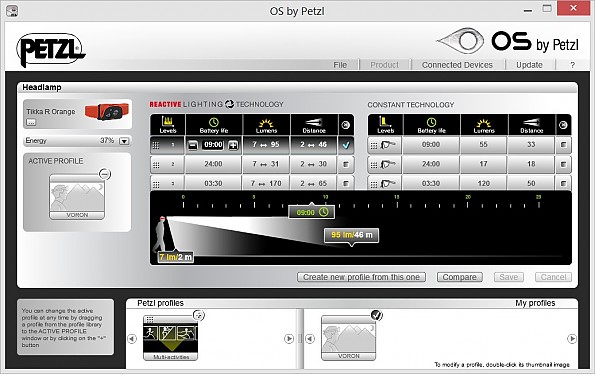Click the Tikka R Orange ellipsis icon

[31, 122]
